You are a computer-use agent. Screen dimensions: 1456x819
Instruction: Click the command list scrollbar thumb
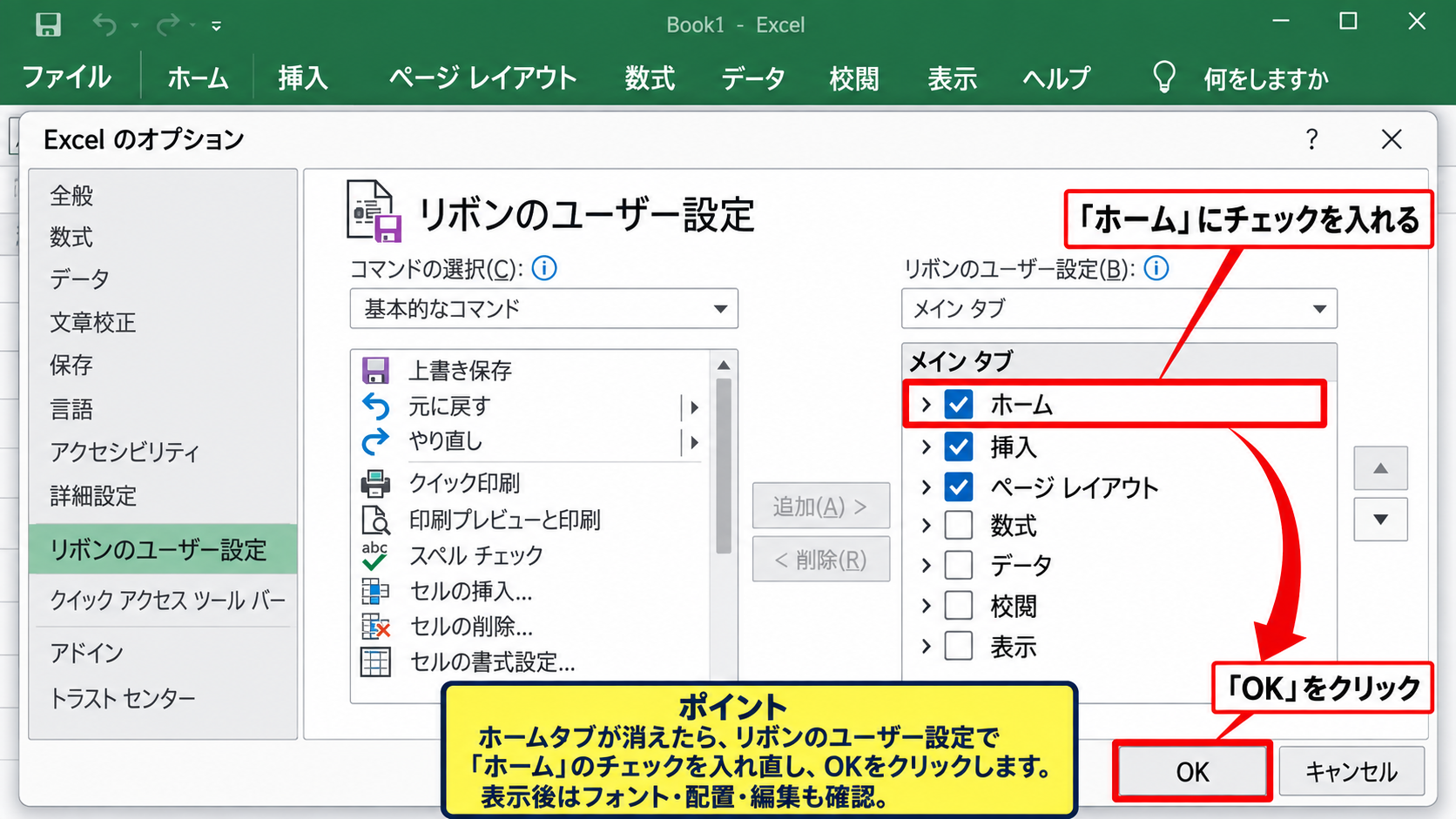724,466
